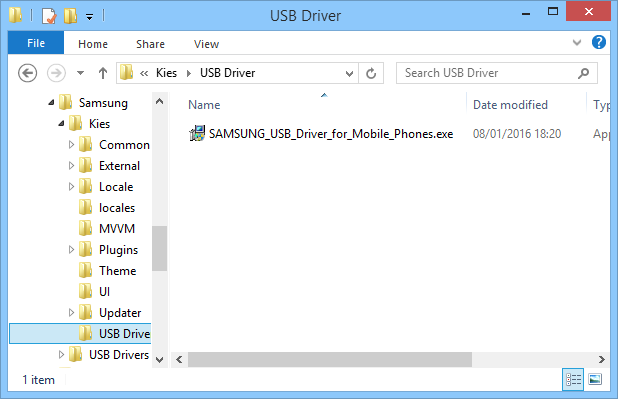Switch to the View ribbon tab
Image resolution: width=618 pixels, height=399 pixels.
[x=206, y=44]
